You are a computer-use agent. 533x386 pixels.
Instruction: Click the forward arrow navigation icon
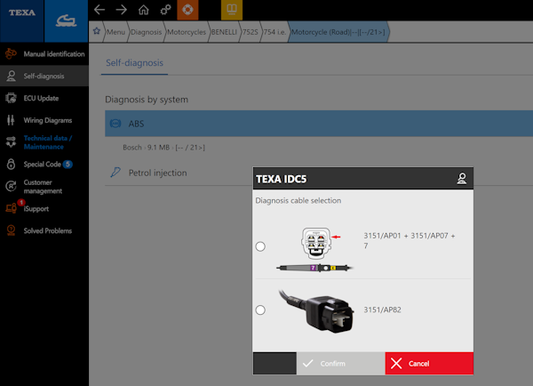(x=121, y=10)
